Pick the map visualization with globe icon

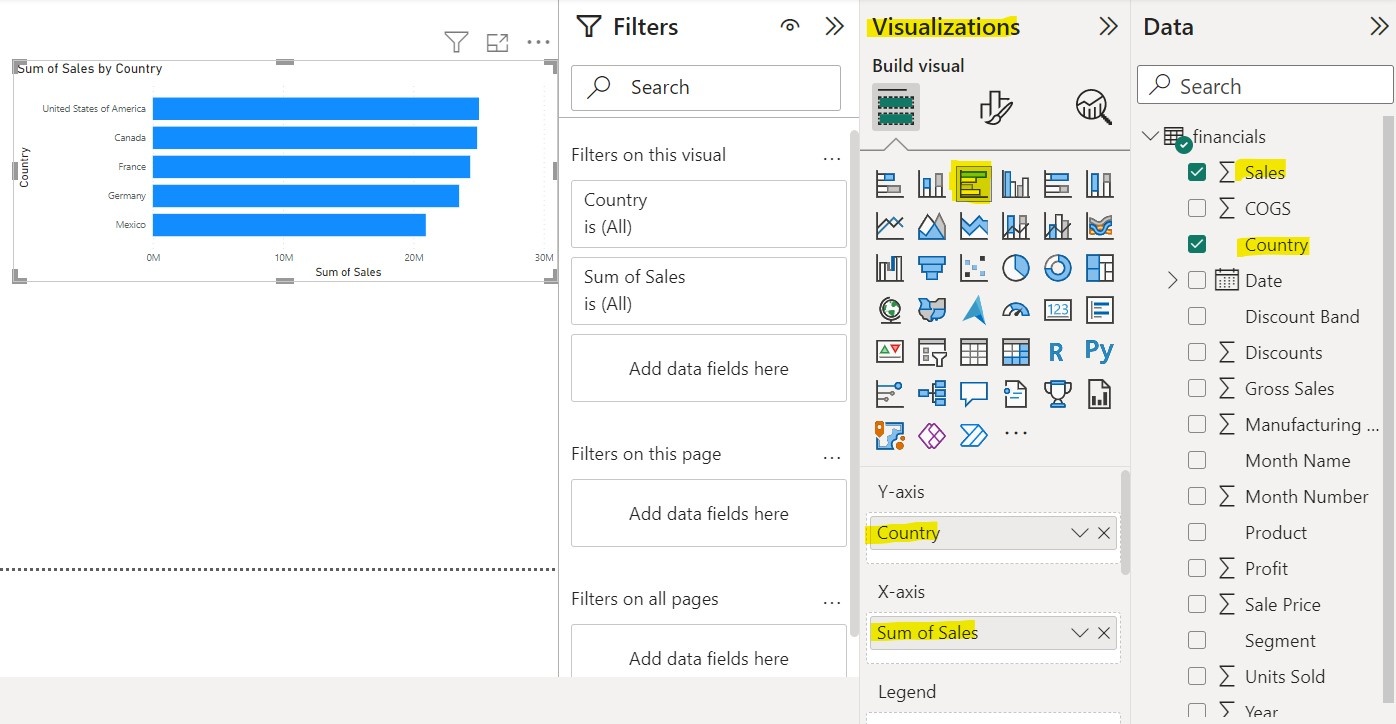point(889,310)
